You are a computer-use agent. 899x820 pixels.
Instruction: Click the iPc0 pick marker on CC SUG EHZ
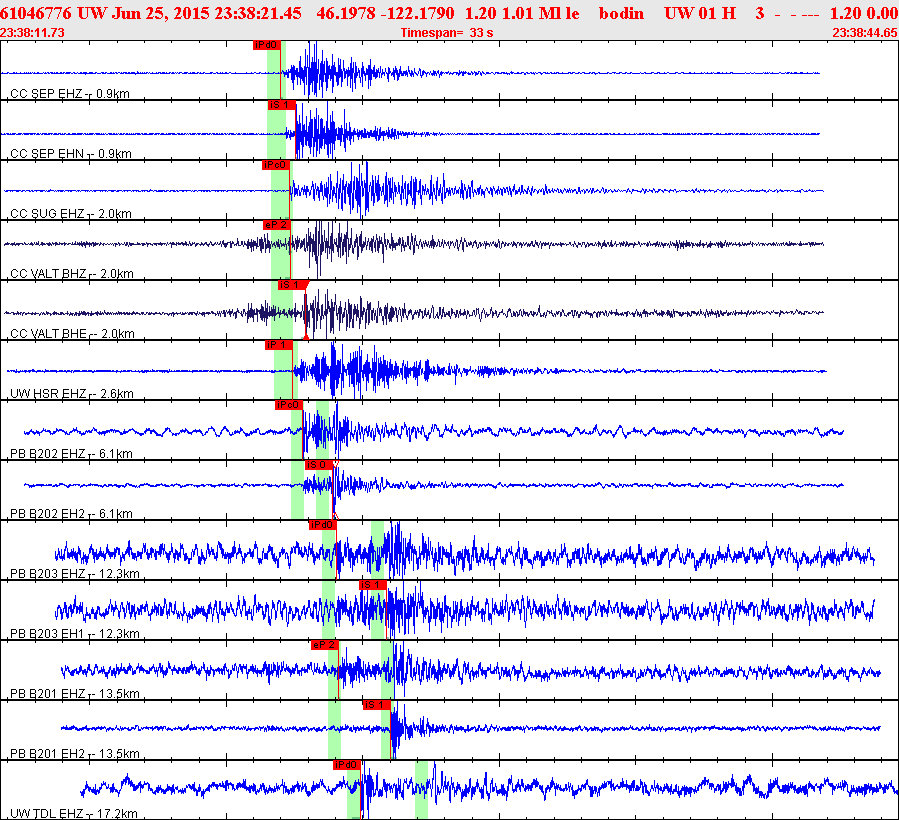(275, 165)
